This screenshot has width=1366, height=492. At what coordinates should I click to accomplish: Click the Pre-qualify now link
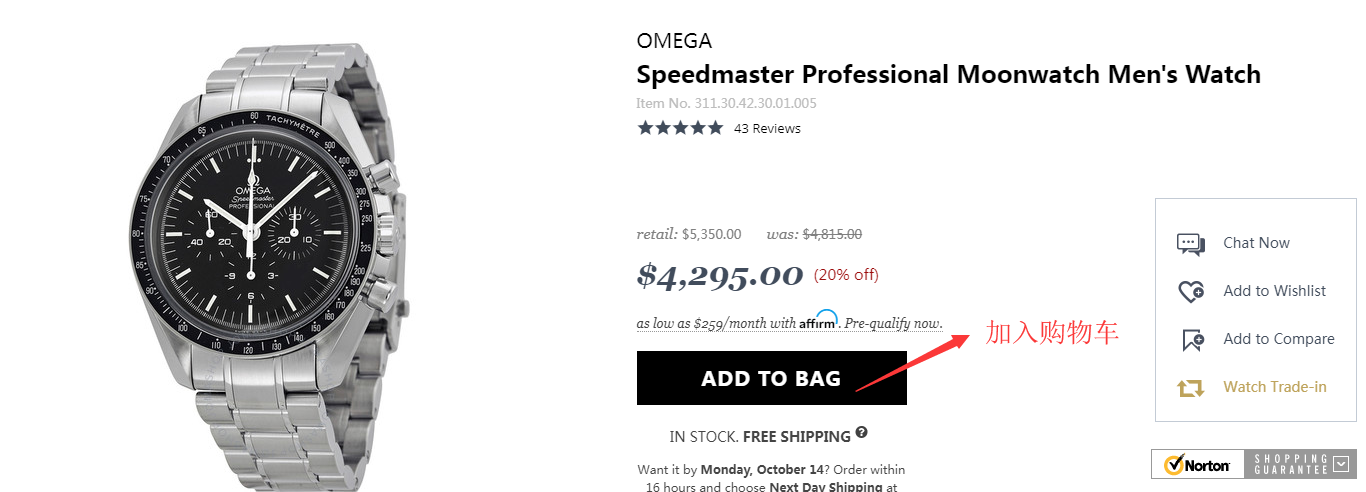[x=893, y=324]
